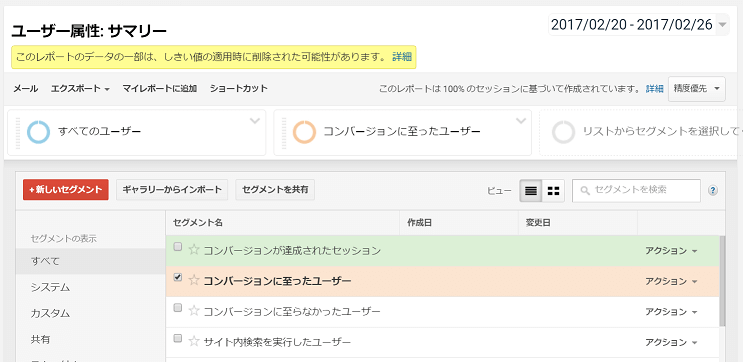Star the サイト内検索を実行したユーザー segment

click(193, 342)
